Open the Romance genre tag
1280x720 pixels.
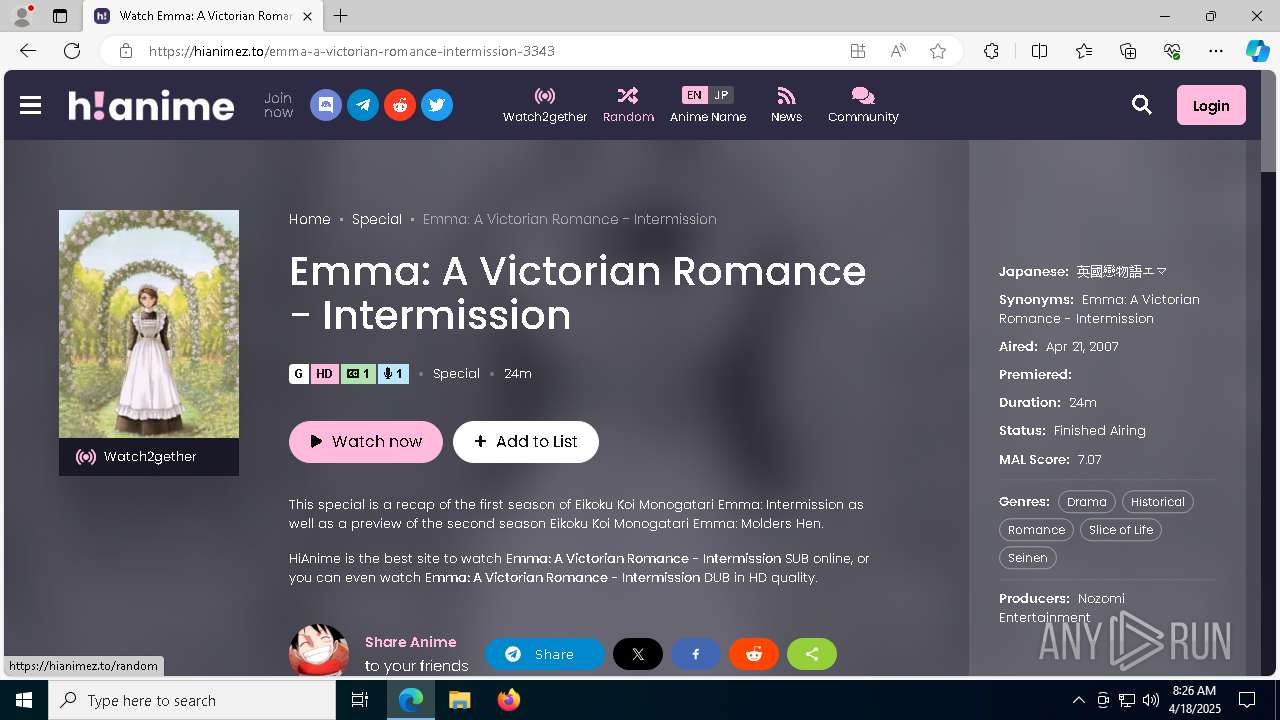(x=1036, y=530)
